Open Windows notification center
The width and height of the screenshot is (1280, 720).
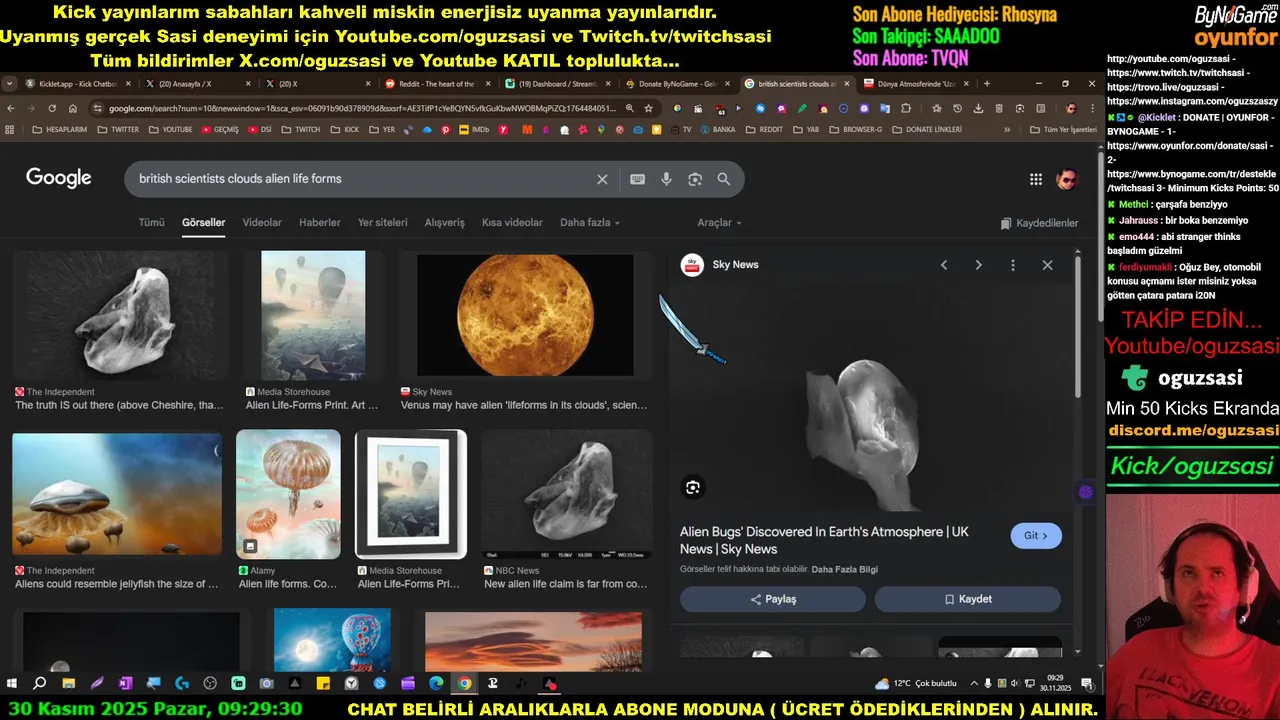click(1087, 684)
